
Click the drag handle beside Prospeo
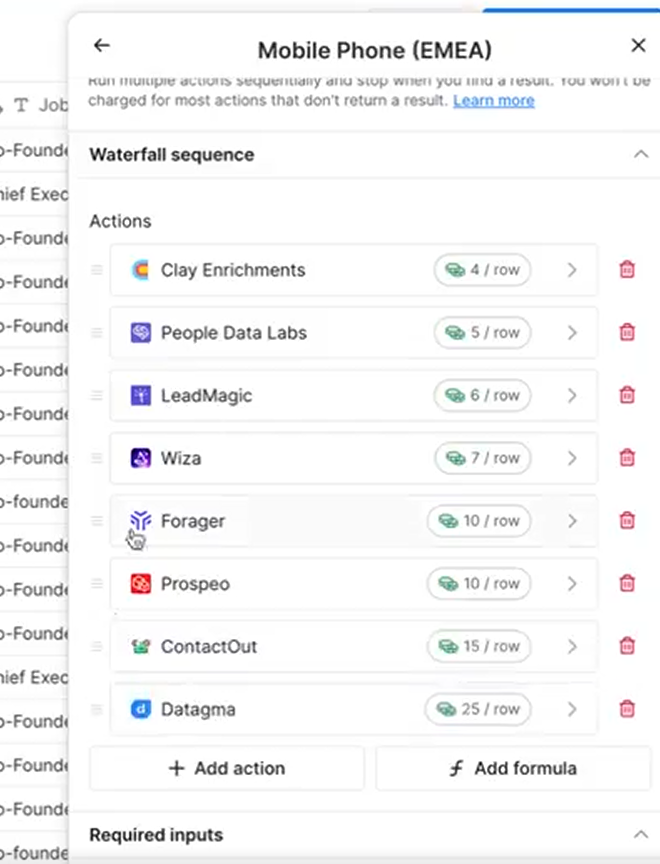97,584
